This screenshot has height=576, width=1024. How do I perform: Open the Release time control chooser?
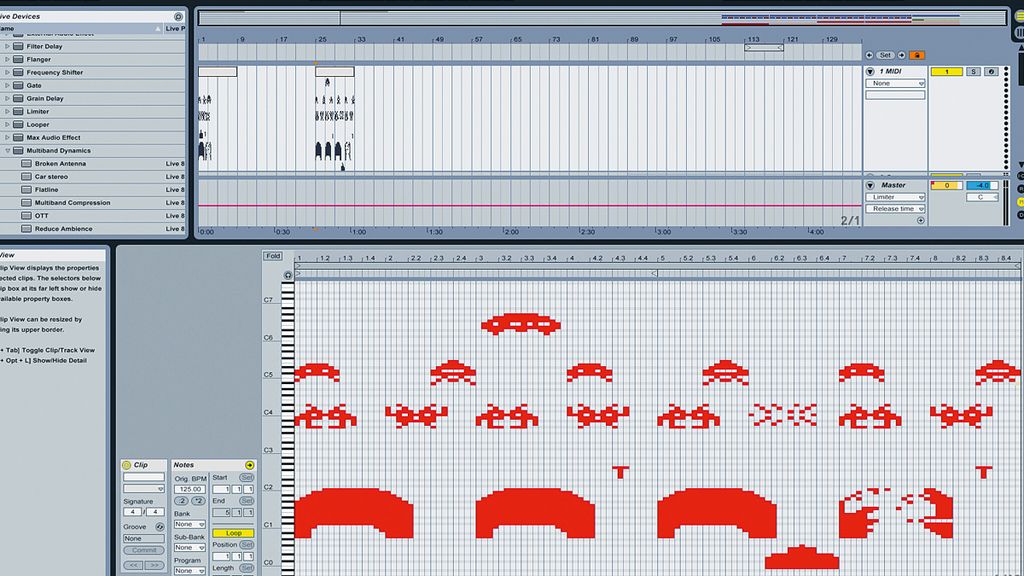pos(895,209)
